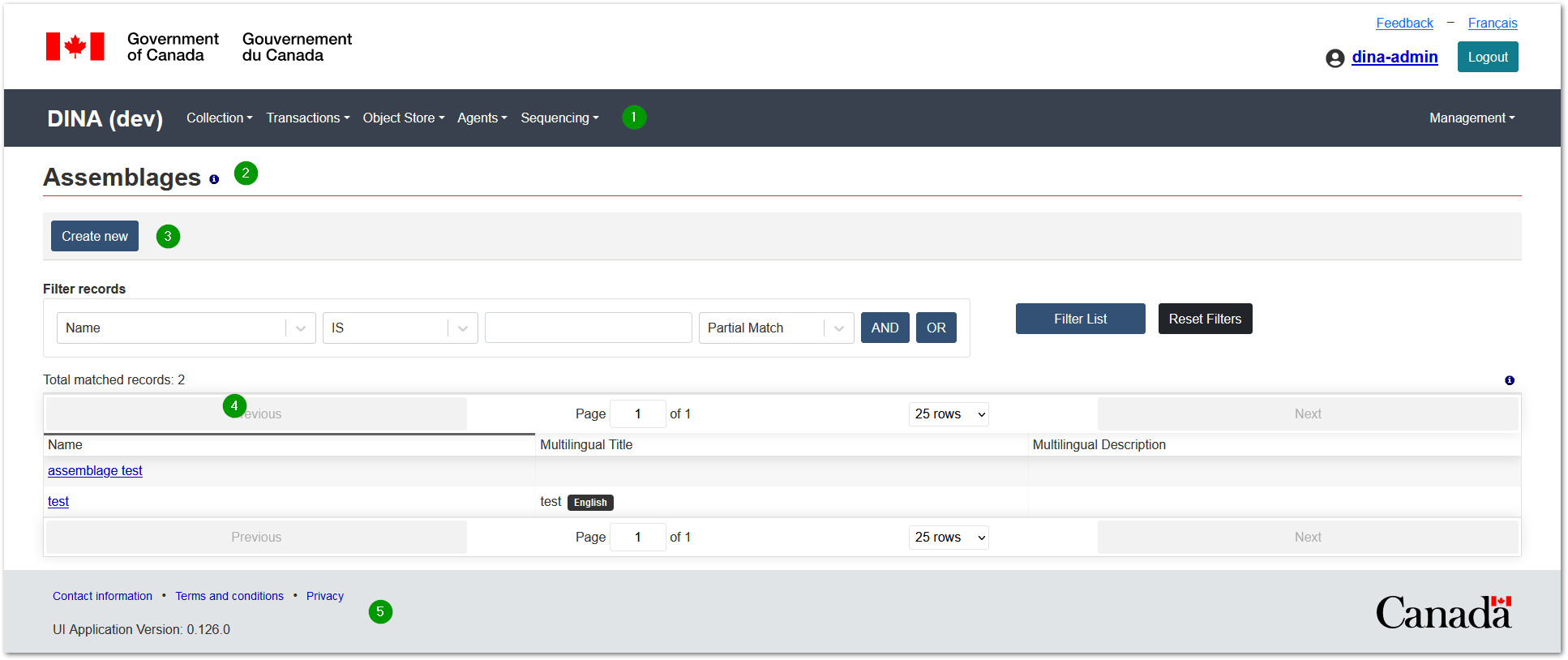Open the 'assemblage test' record link
The image size is (1568, 660).
[x=95, y=470]
